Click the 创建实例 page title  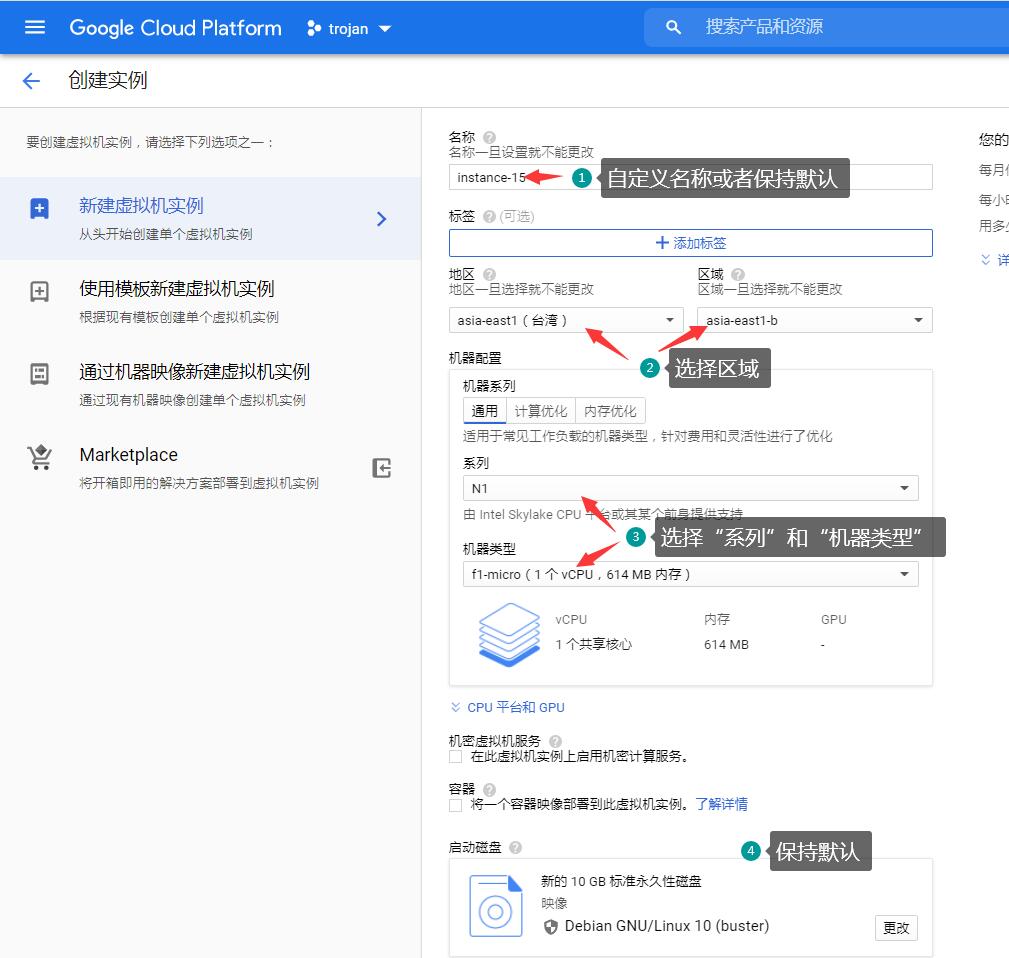pos(107,80)
